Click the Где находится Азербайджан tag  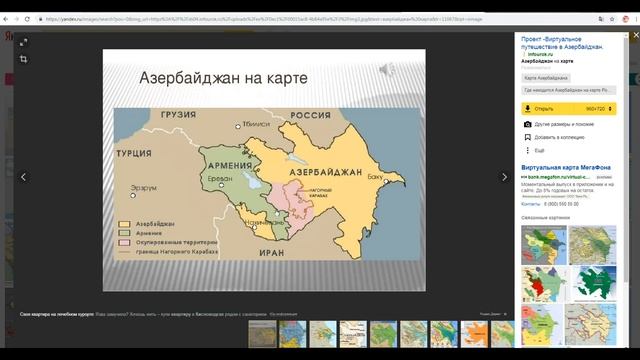coord(569,90)
